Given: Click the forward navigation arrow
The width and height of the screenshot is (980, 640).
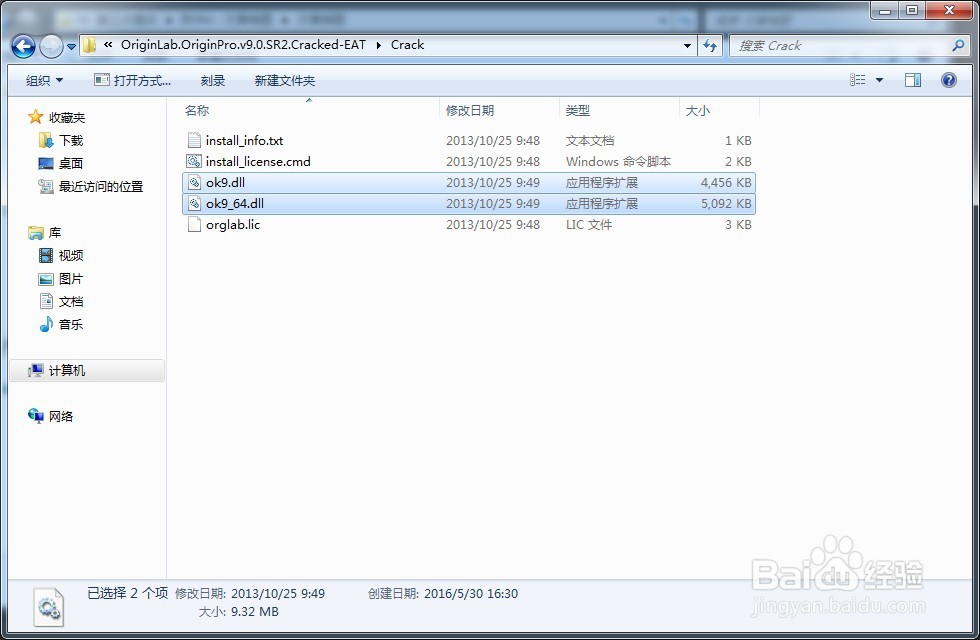Looking at the screenshot, I should click(x=48, y=46).
